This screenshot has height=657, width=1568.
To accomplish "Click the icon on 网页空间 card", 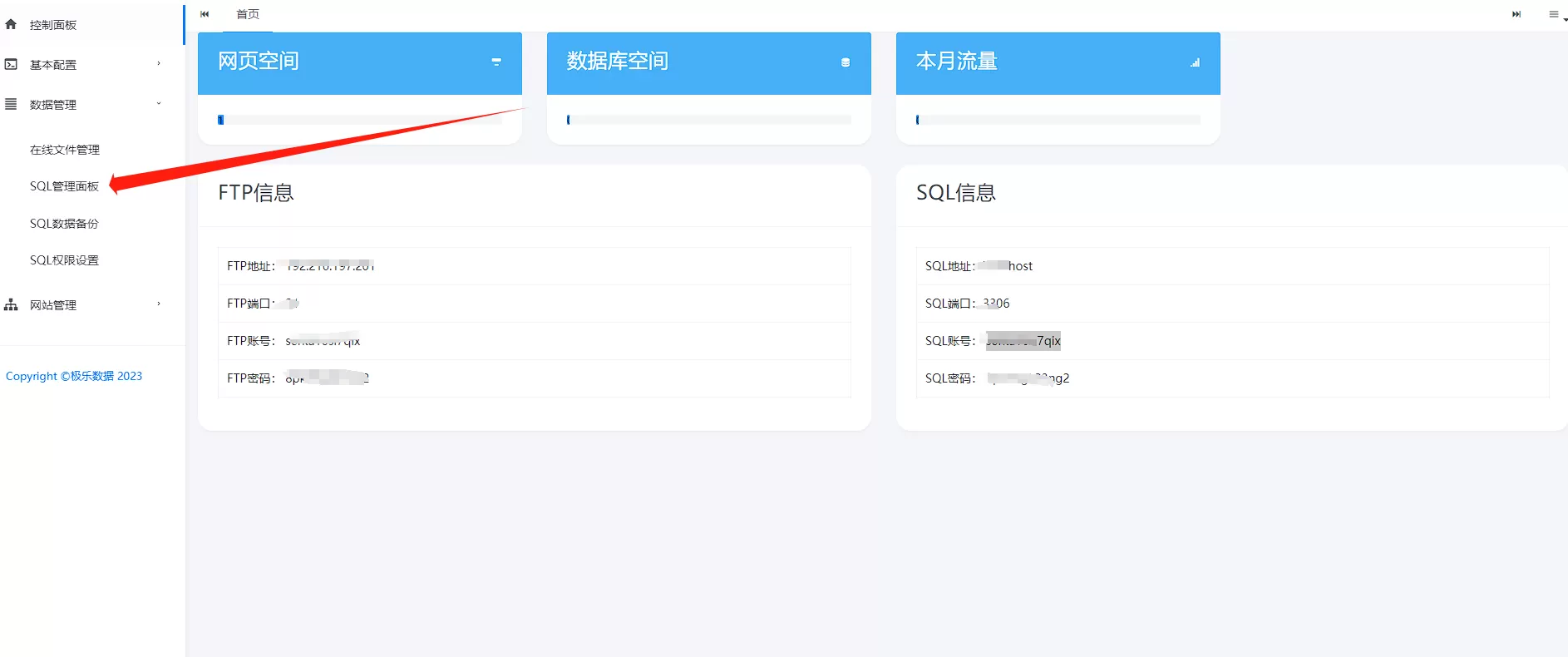I will 496,62.
